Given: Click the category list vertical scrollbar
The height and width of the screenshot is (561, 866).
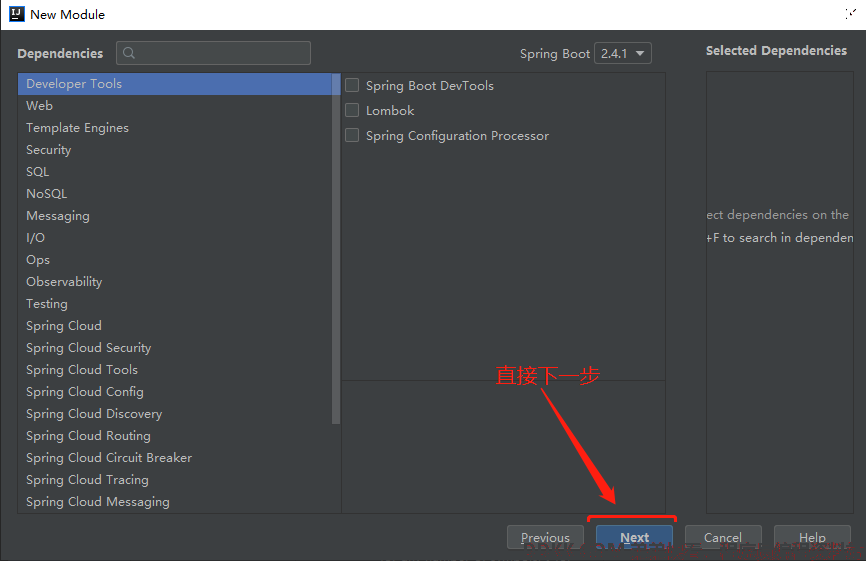Looking at the screenshot, I should [336, 248].
